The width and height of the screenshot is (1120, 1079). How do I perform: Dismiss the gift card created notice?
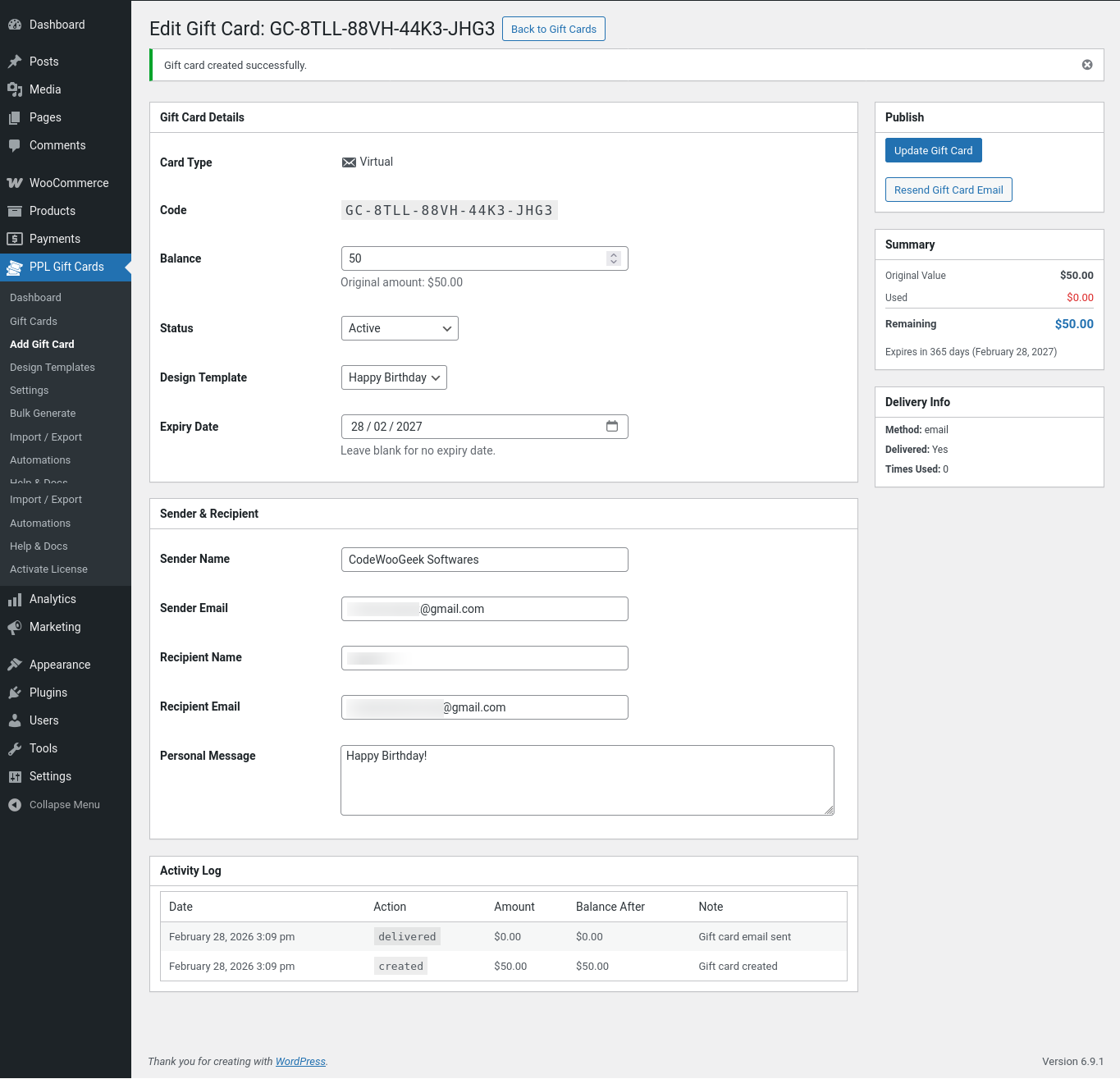[1087, 65]
